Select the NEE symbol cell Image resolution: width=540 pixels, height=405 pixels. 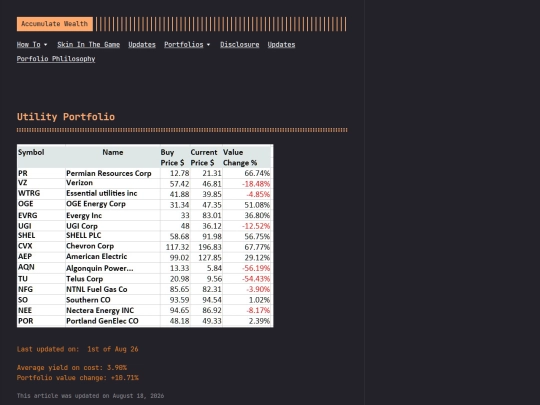tap(25, 311)
